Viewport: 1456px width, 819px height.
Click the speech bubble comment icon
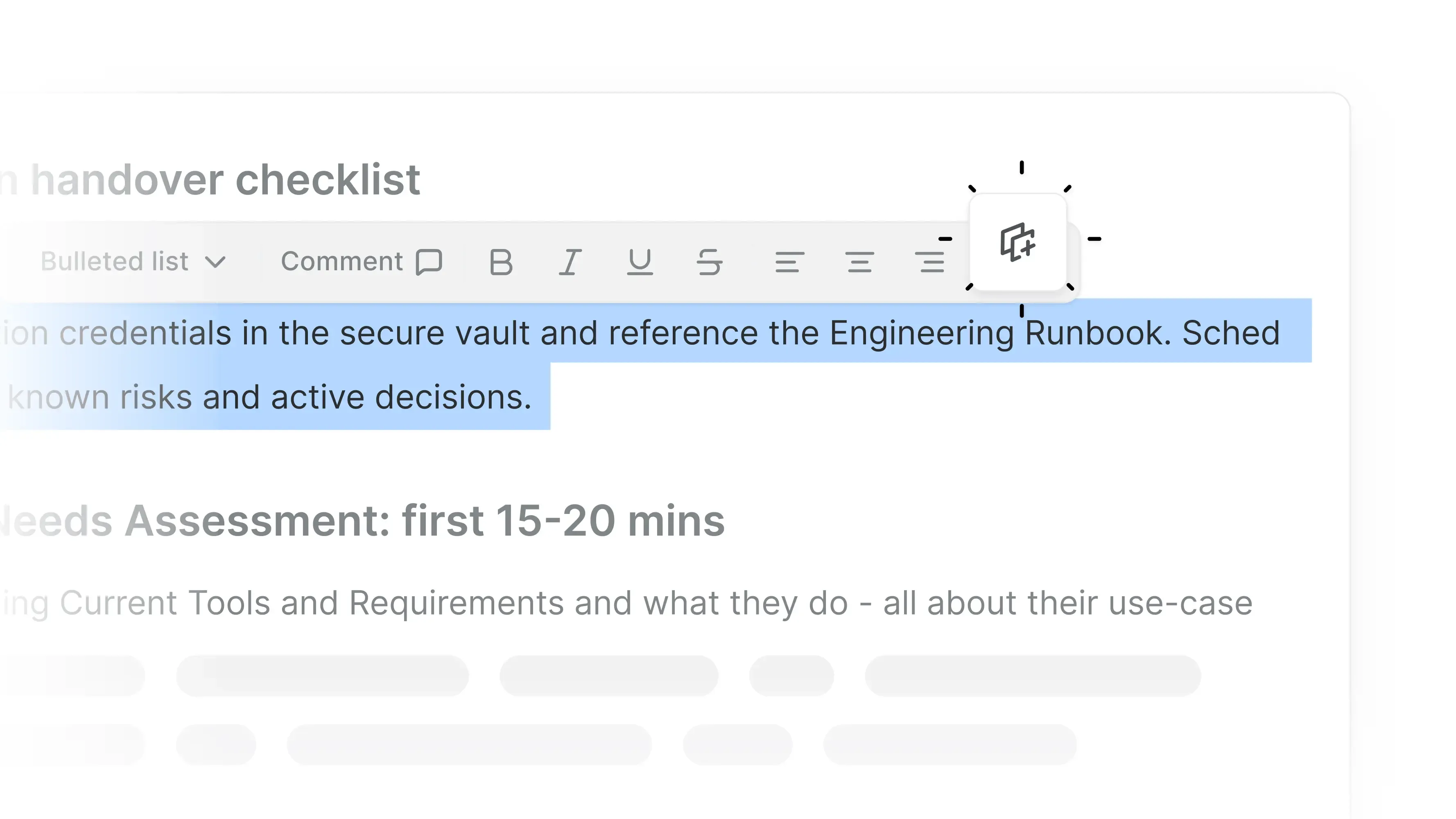pyautogui.click(x=429, y=262)
